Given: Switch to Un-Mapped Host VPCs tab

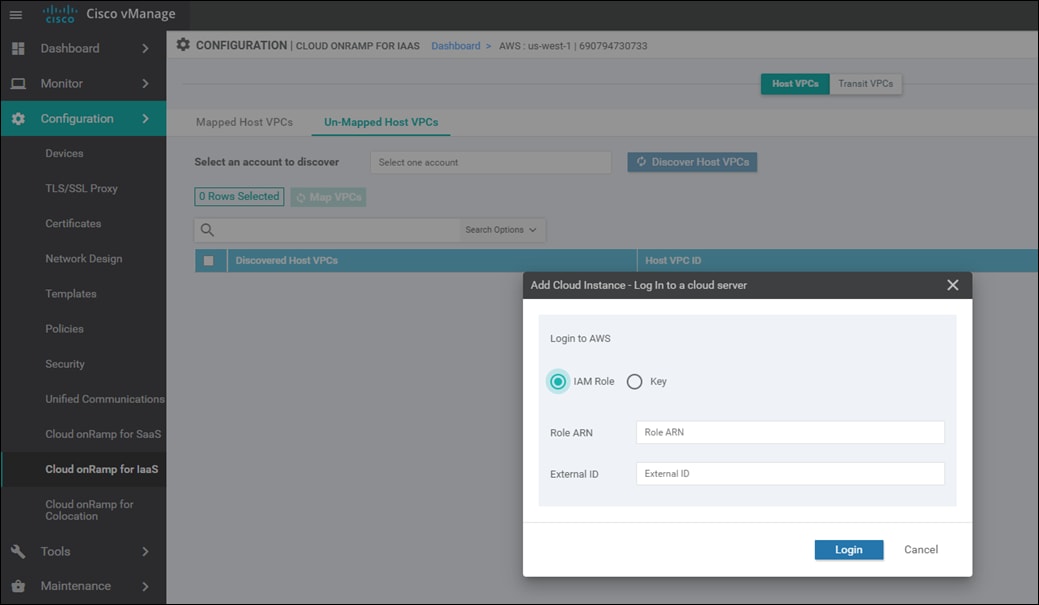Looking at the screenshot, I should pyautogui.click(x=381, y=122).
